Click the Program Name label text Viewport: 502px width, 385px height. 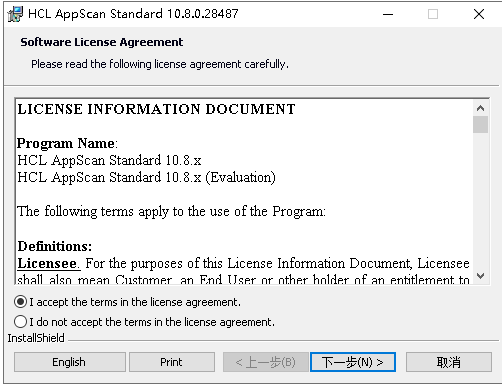pos(67,144)
